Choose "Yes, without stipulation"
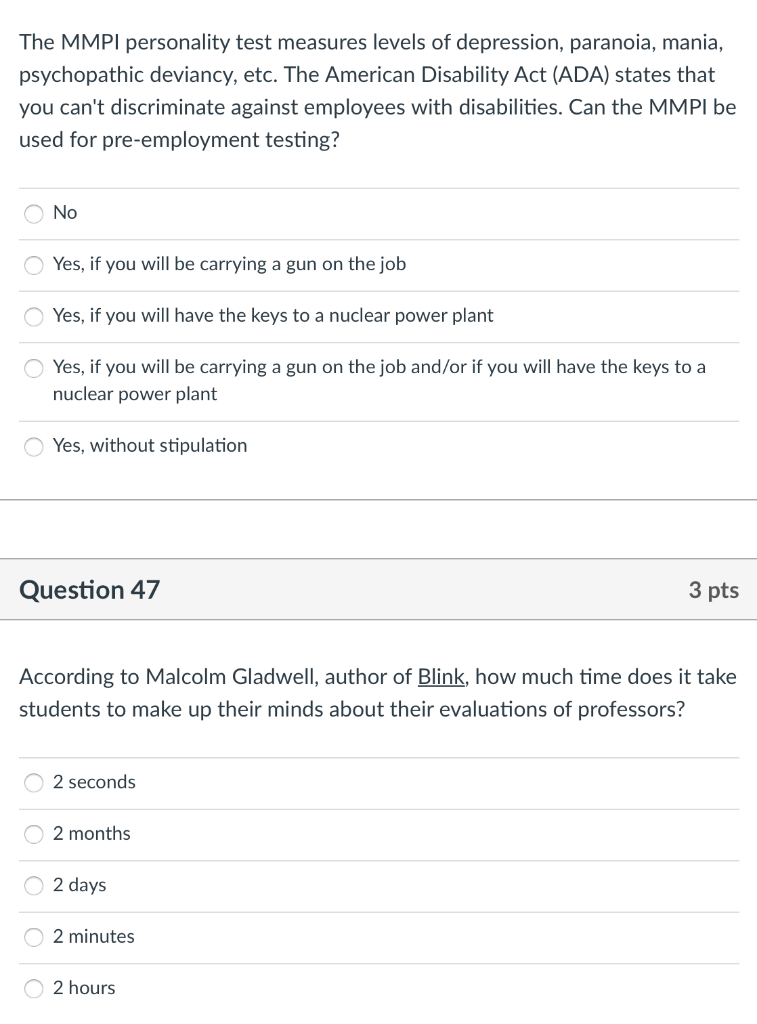This screenshot has width=757, height=1024. click(34, 447)
